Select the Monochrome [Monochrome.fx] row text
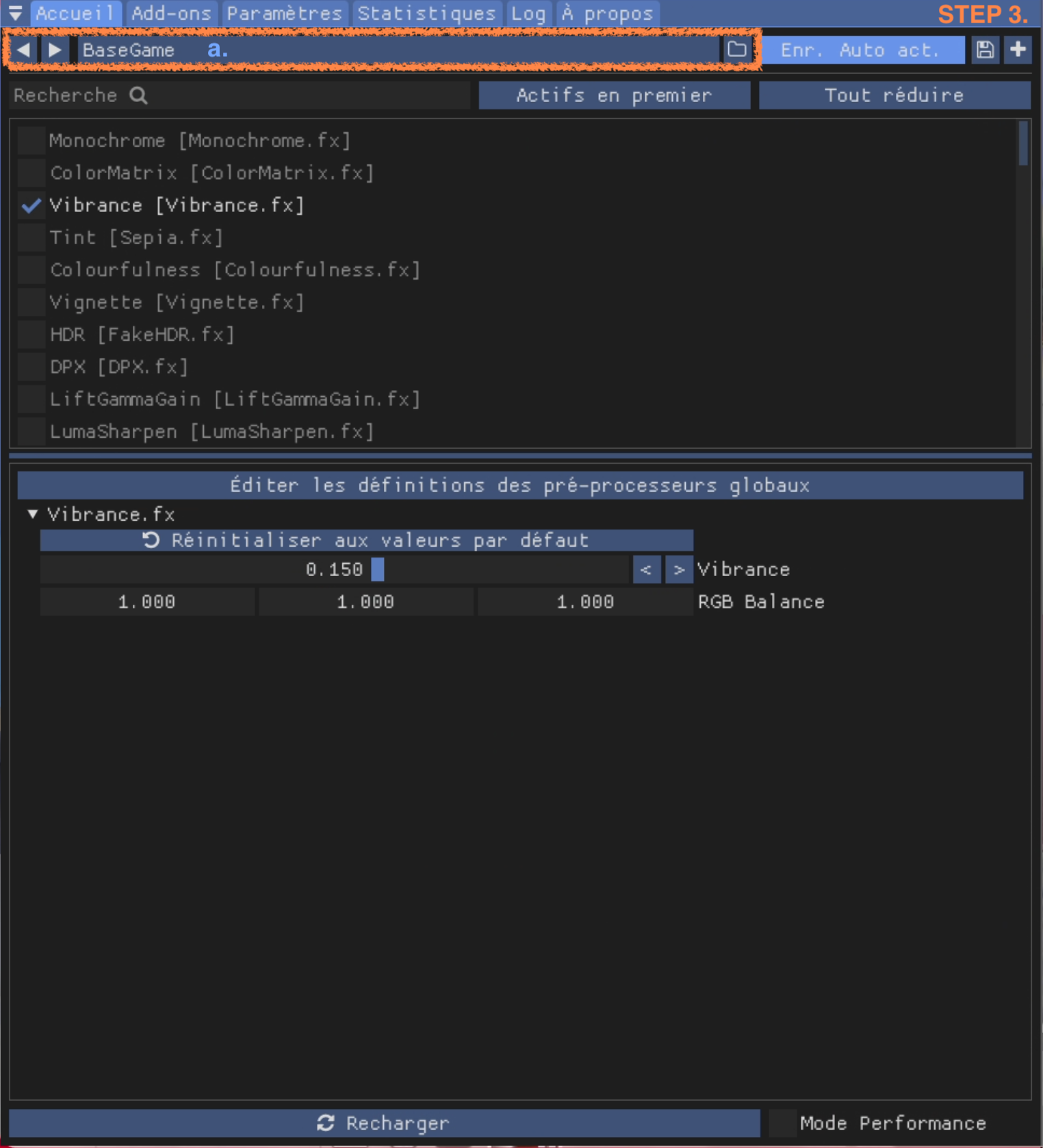1043x1148 pixels. (200, 140)
